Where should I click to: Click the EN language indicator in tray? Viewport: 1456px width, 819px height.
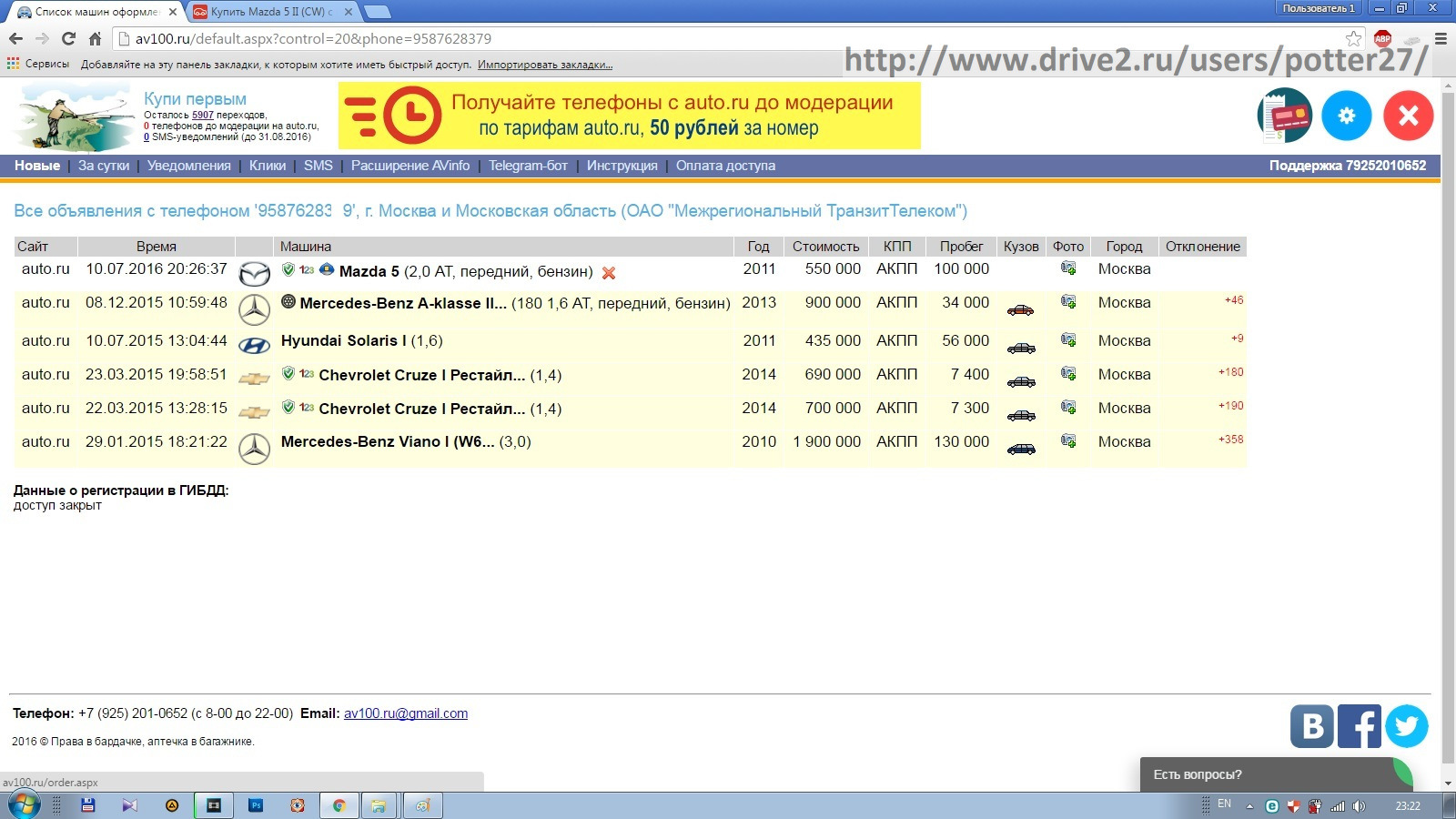point(1224,804)
